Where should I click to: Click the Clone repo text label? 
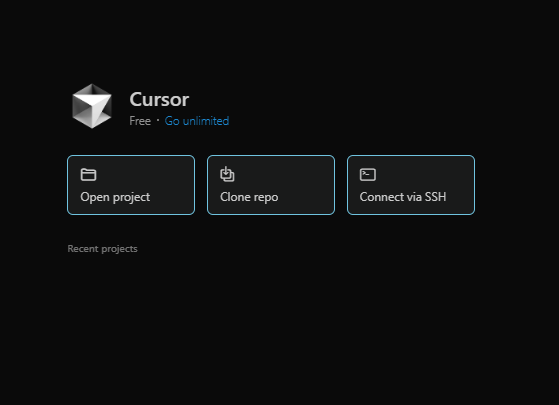pos(249,197)
